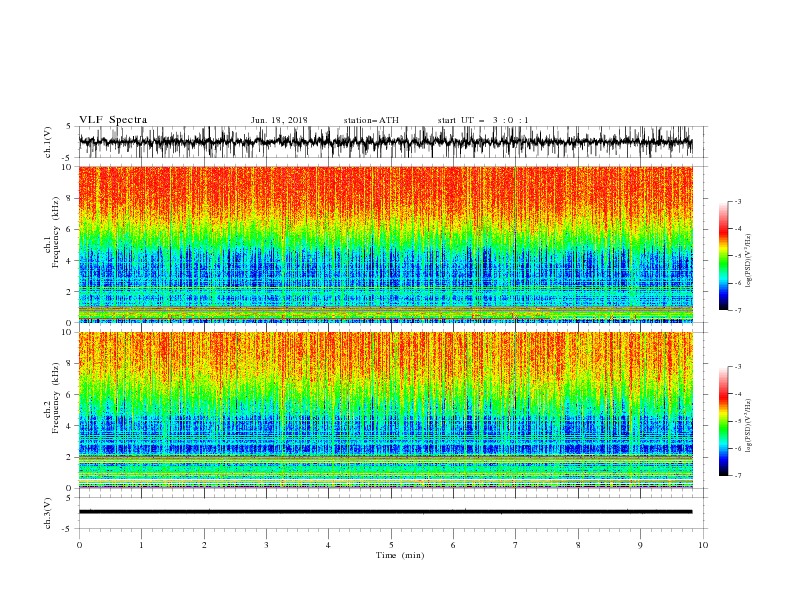
Task: Click the log(PSD) label beside ch.2 color bar
Action: pyautogui.click(x=748, y=425)
